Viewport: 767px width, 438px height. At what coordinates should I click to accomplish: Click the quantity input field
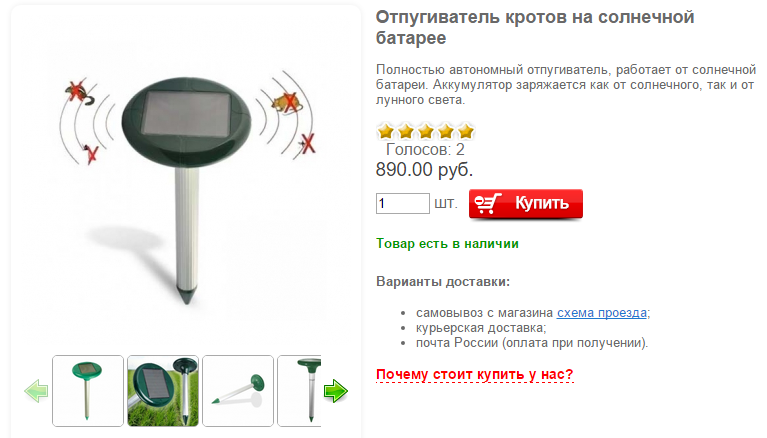(x=403, y=203)
